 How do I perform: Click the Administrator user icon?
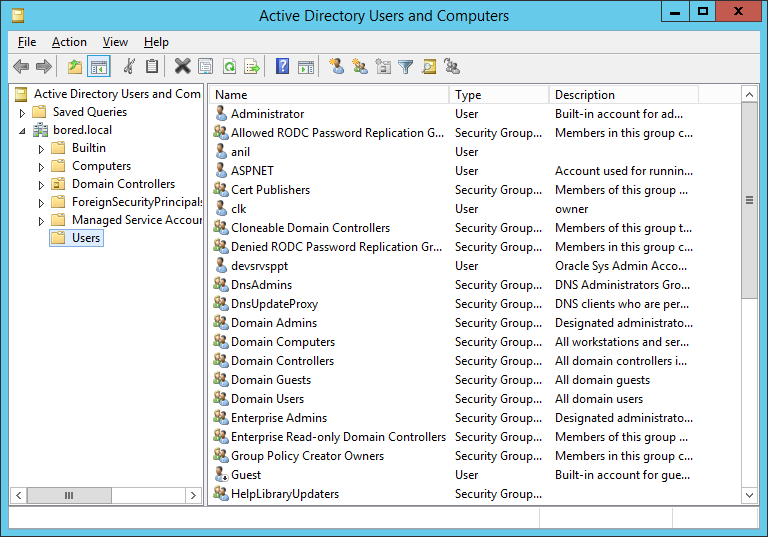click(x=221, y=114)
